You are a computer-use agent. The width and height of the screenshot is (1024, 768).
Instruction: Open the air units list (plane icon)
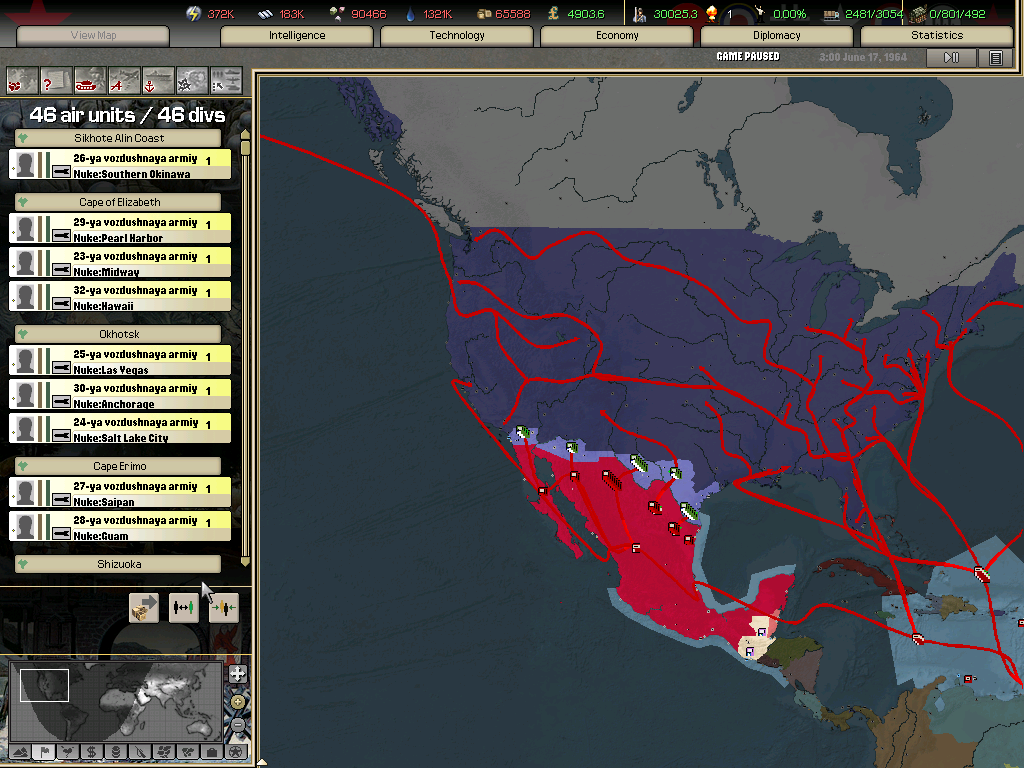coord(124,79)
